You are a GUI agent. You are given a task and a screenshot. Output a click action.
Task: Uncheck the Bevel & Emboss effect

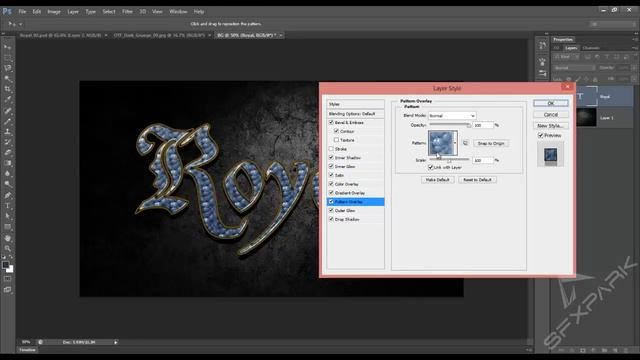click(x=331, y=122)
